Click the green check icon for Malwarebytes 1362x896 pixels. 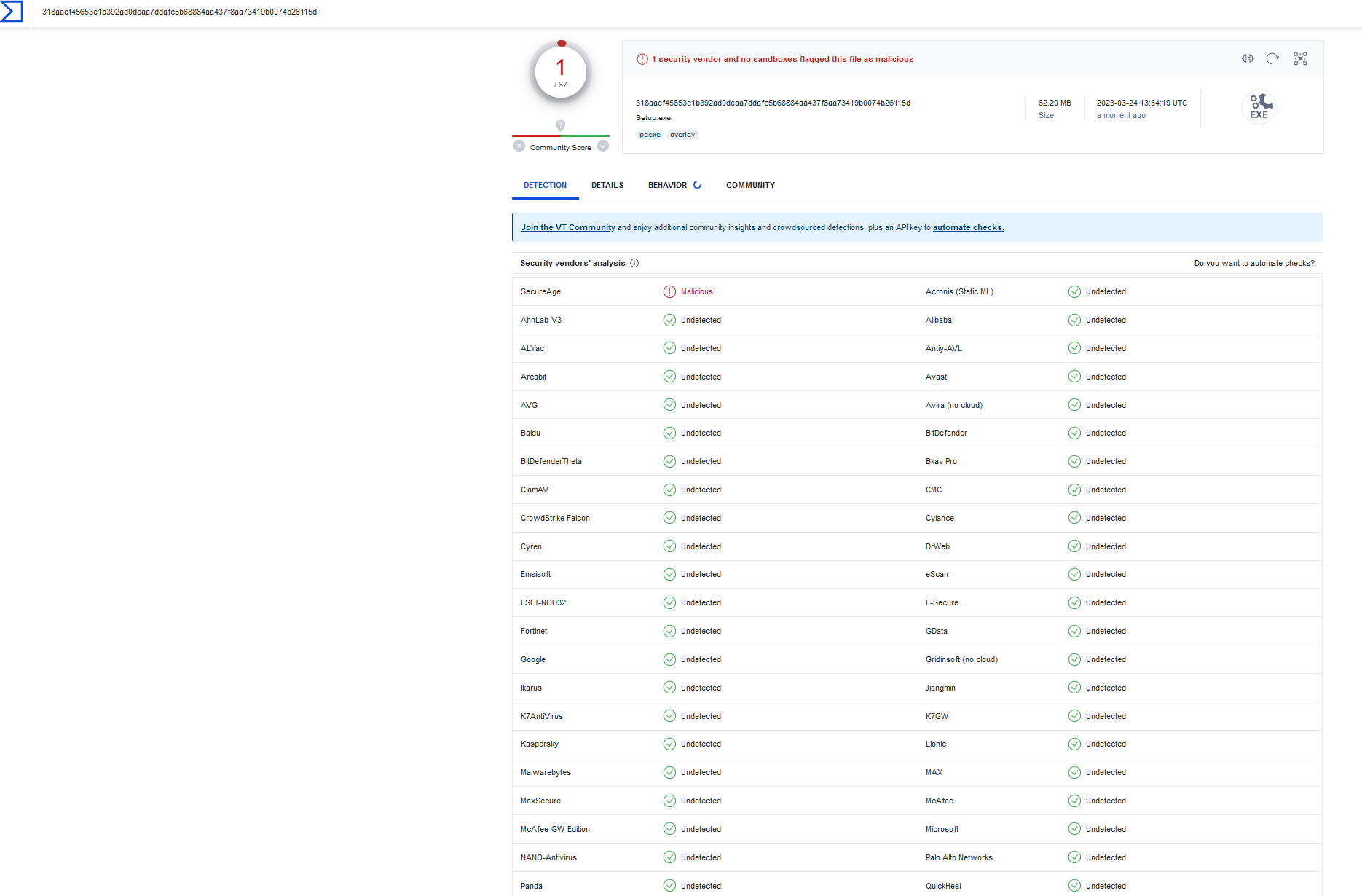pyautogui.click(x=669, y=773)
